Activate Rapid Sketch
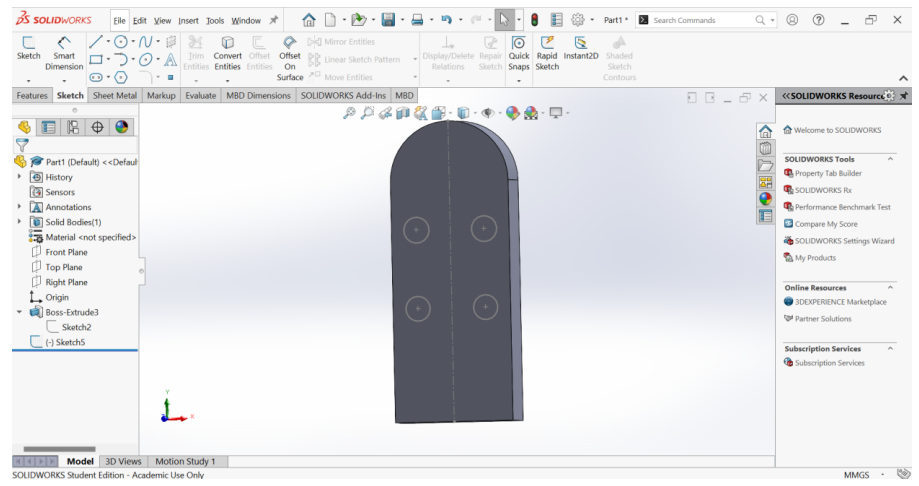919x486 pixels. 547,53
